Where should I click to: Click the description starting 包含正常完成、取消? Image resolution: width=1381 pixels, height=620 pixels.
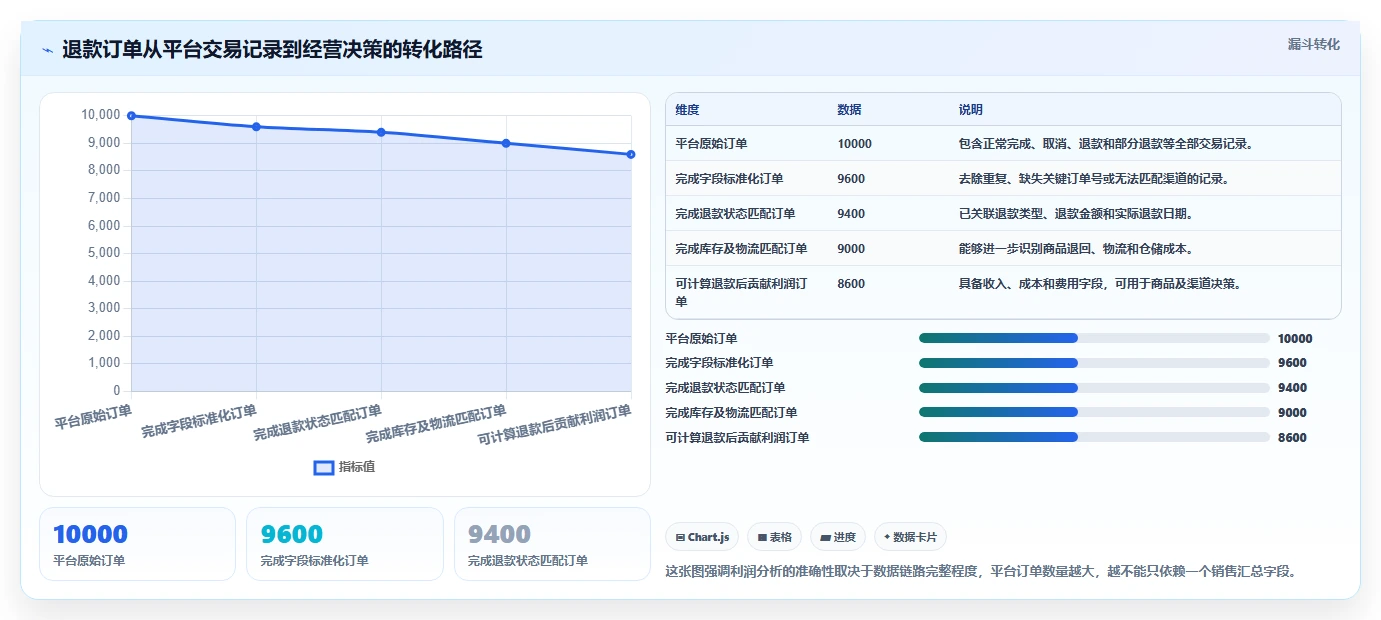pyautogui.click(x=1106, y=144)
